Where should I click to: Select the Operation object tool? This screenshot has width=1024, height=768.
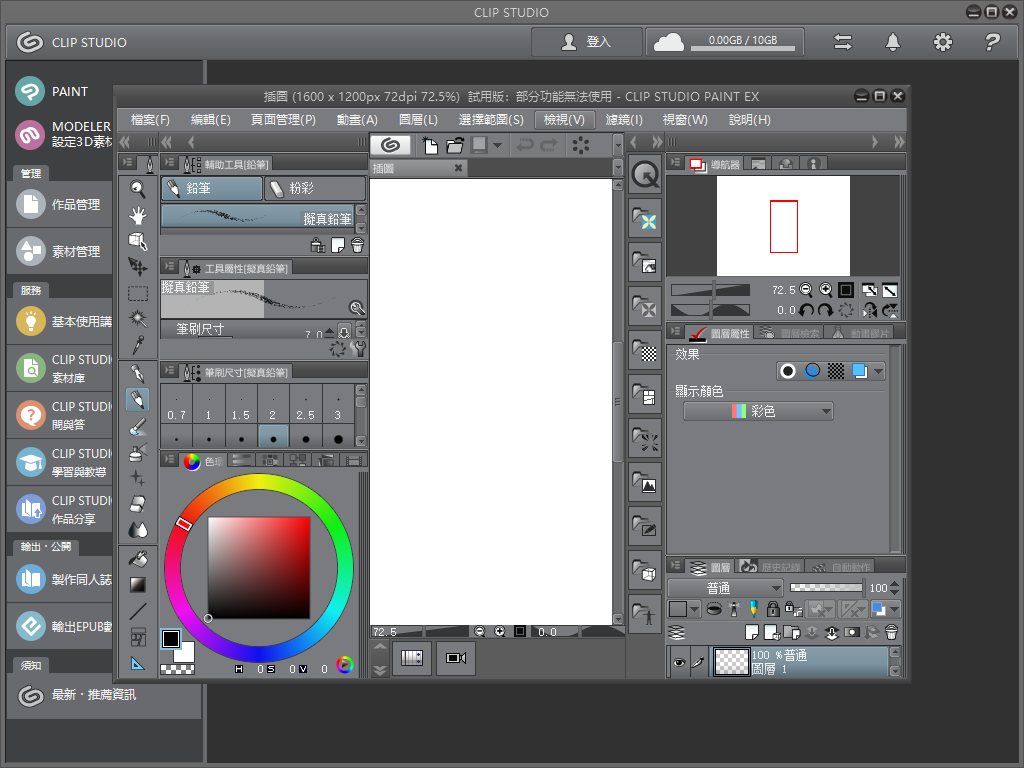coord(138,241)
